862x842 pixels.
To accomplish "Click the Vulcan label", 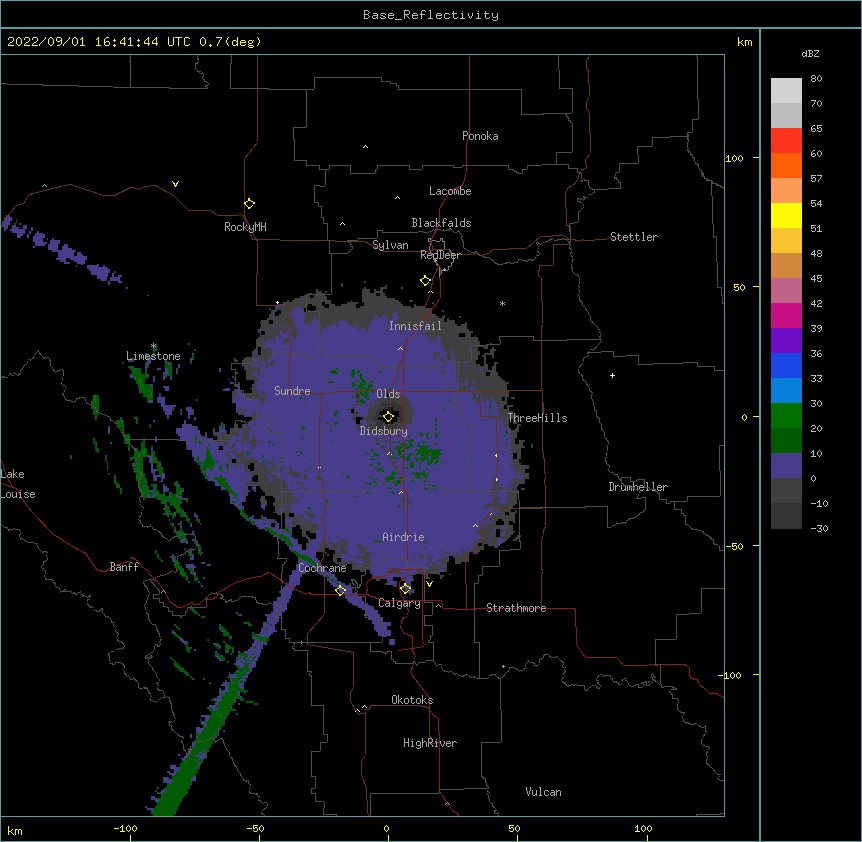I will (x=543, y=792).
